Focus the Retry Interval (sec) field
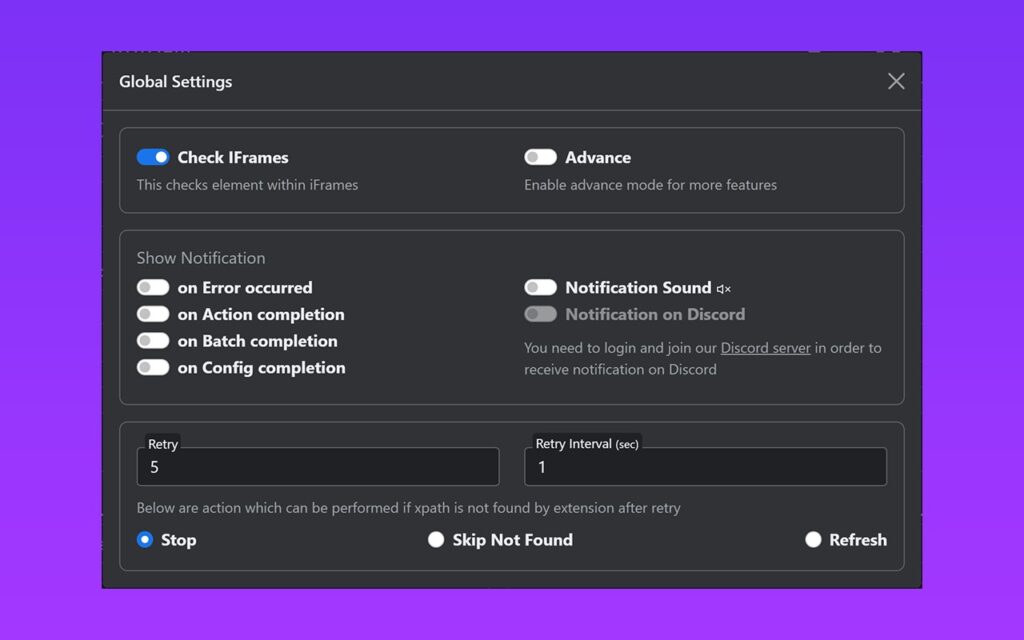The image size is (1024, 640). [x=705, y=467]
